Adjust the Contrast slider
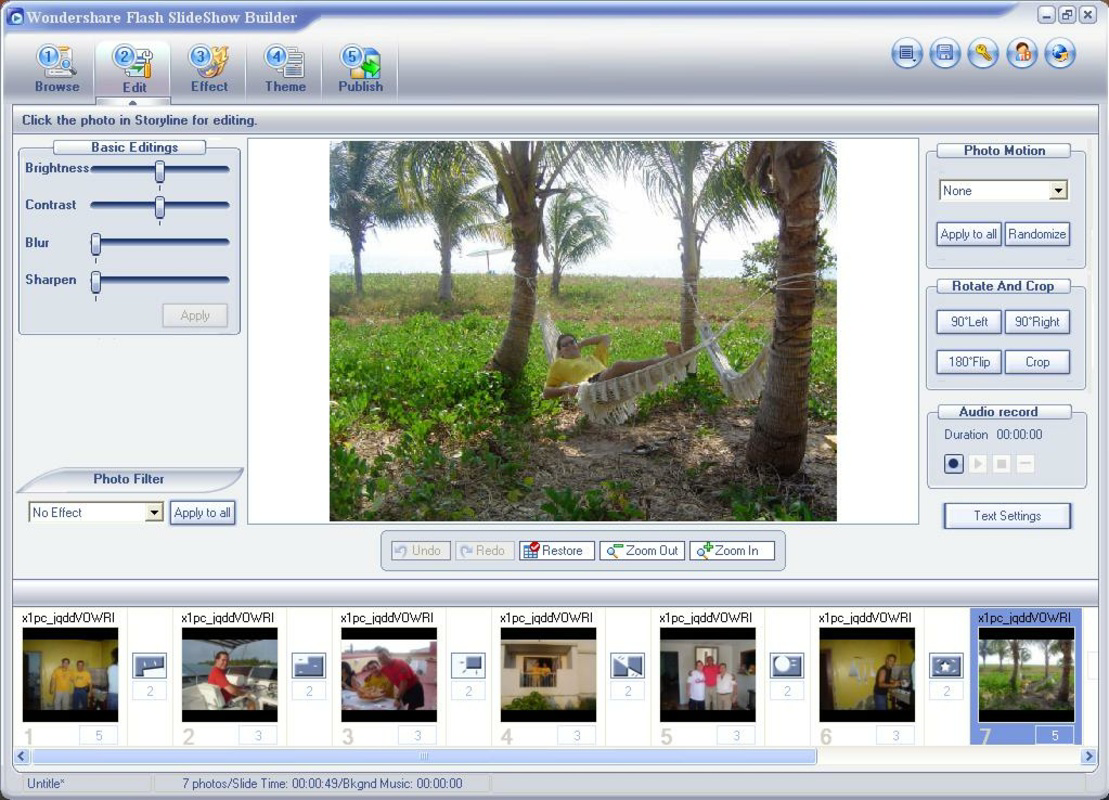 pos(160,207)
